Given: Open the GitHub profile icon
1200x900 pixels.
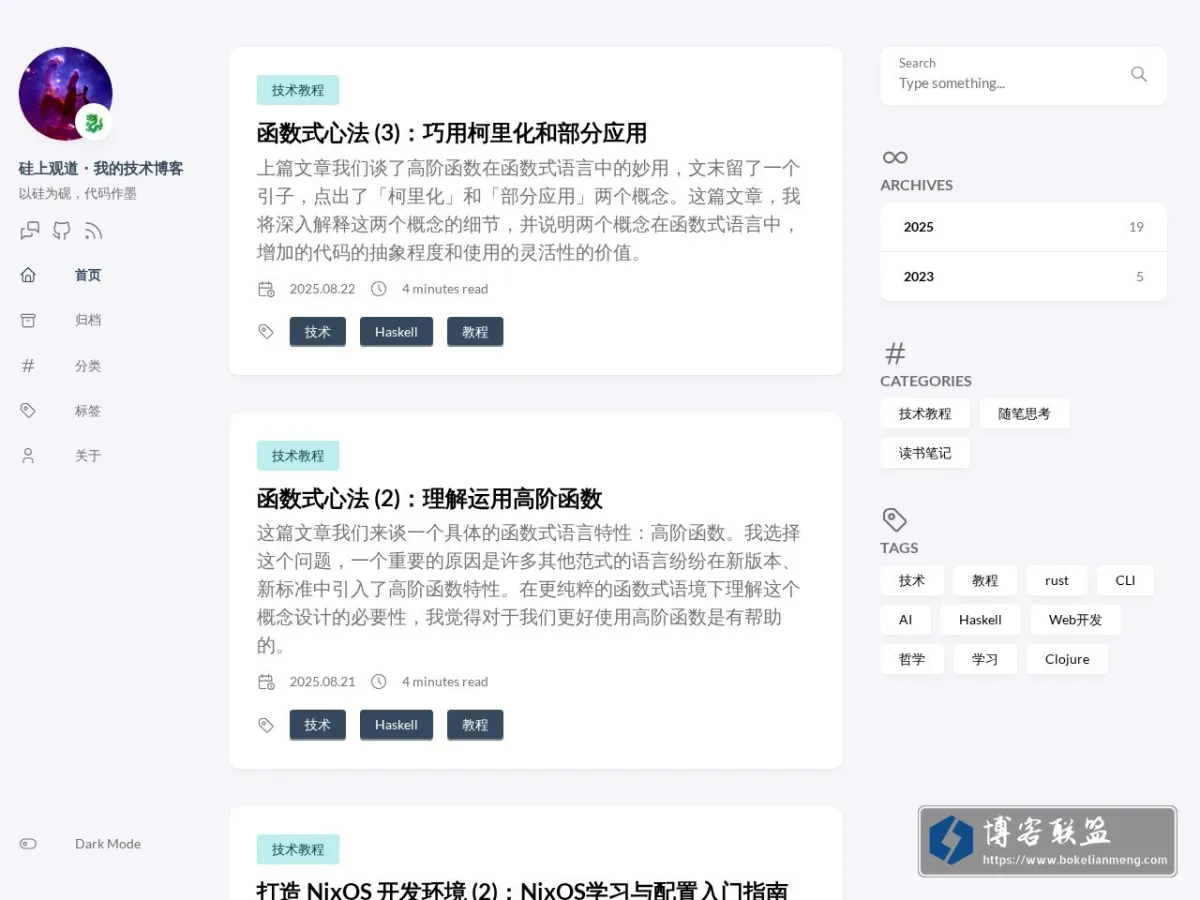Looking at the screenshot, I should coord(62,231).
